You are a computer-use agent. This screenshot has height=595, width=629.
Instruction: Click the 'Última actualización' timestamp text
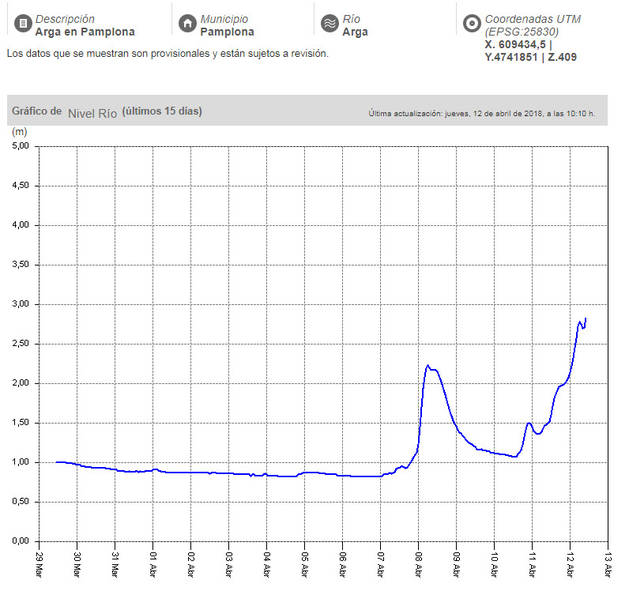coord(481,113)
